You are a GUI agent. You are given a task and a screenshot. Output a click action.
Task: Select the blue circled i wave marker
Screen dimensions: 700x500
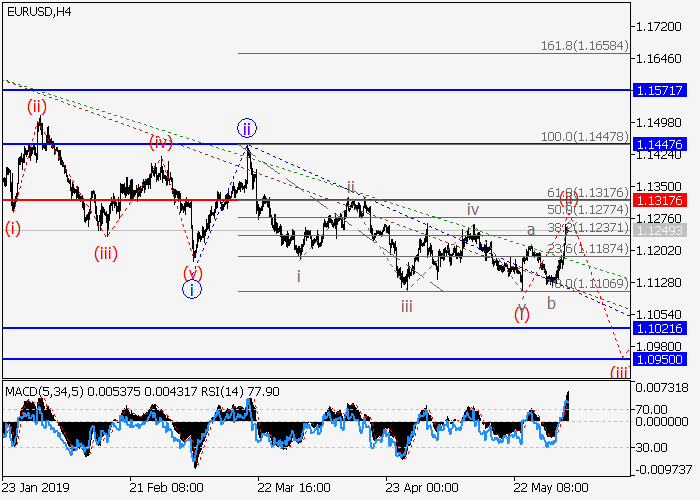point(192,290)
